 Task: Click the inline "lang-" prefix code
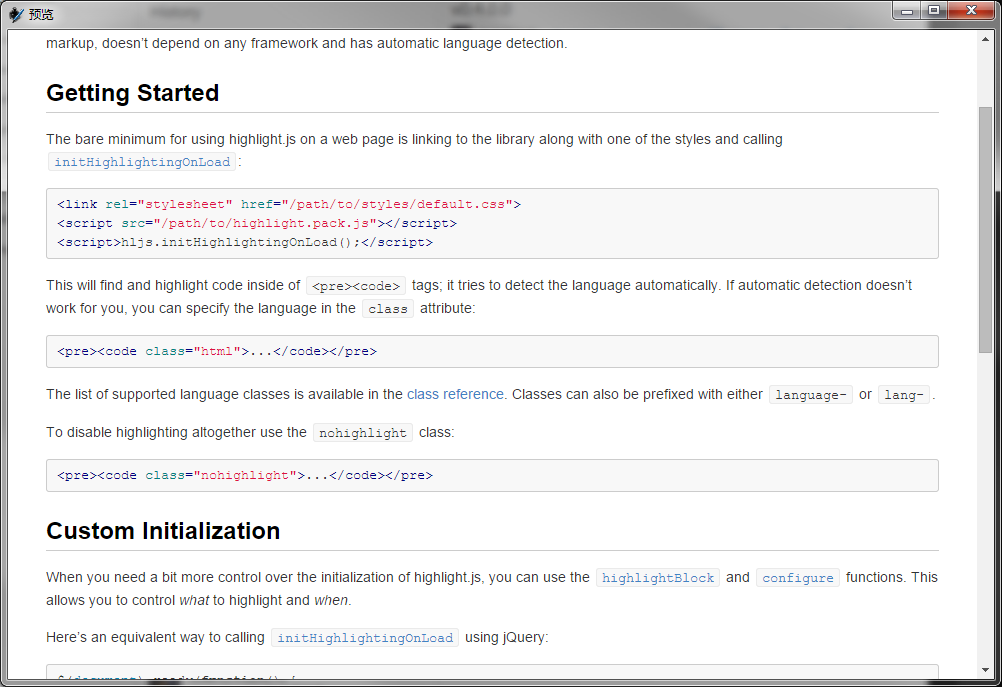click(904, 395)
